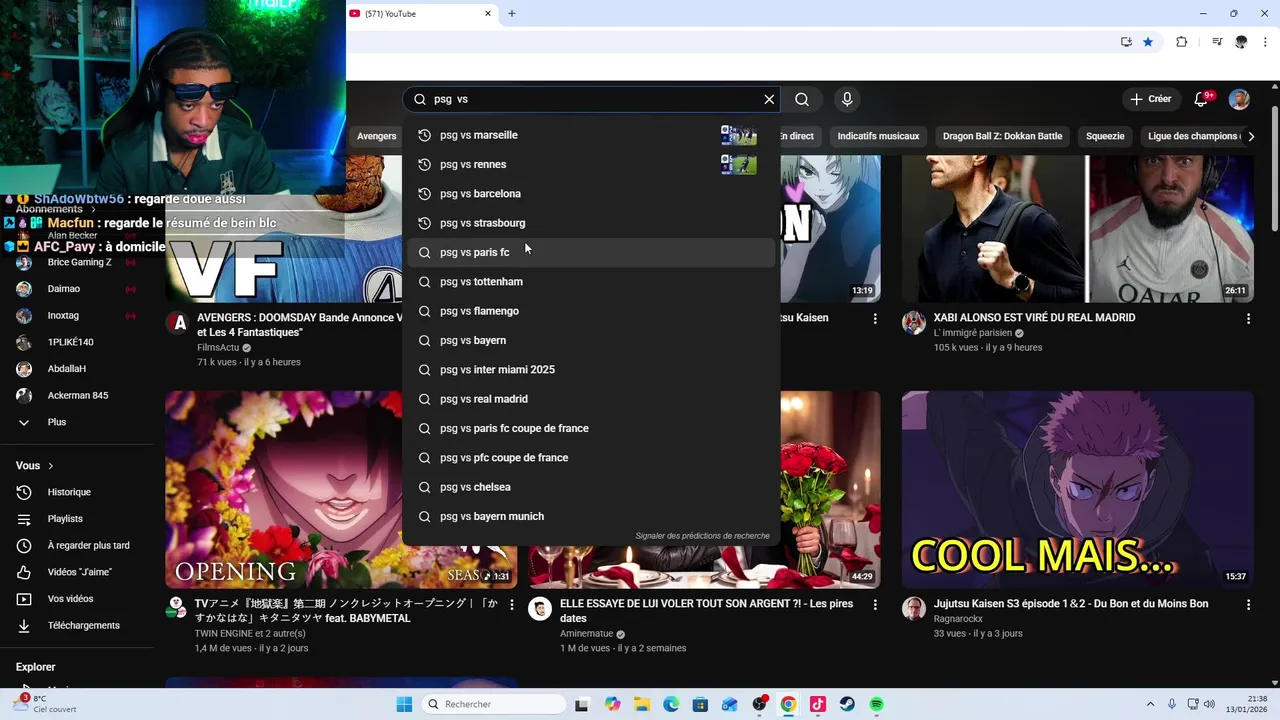Select the Squeezie filter chip
1280x720 pixels.
click(1105, 136)
